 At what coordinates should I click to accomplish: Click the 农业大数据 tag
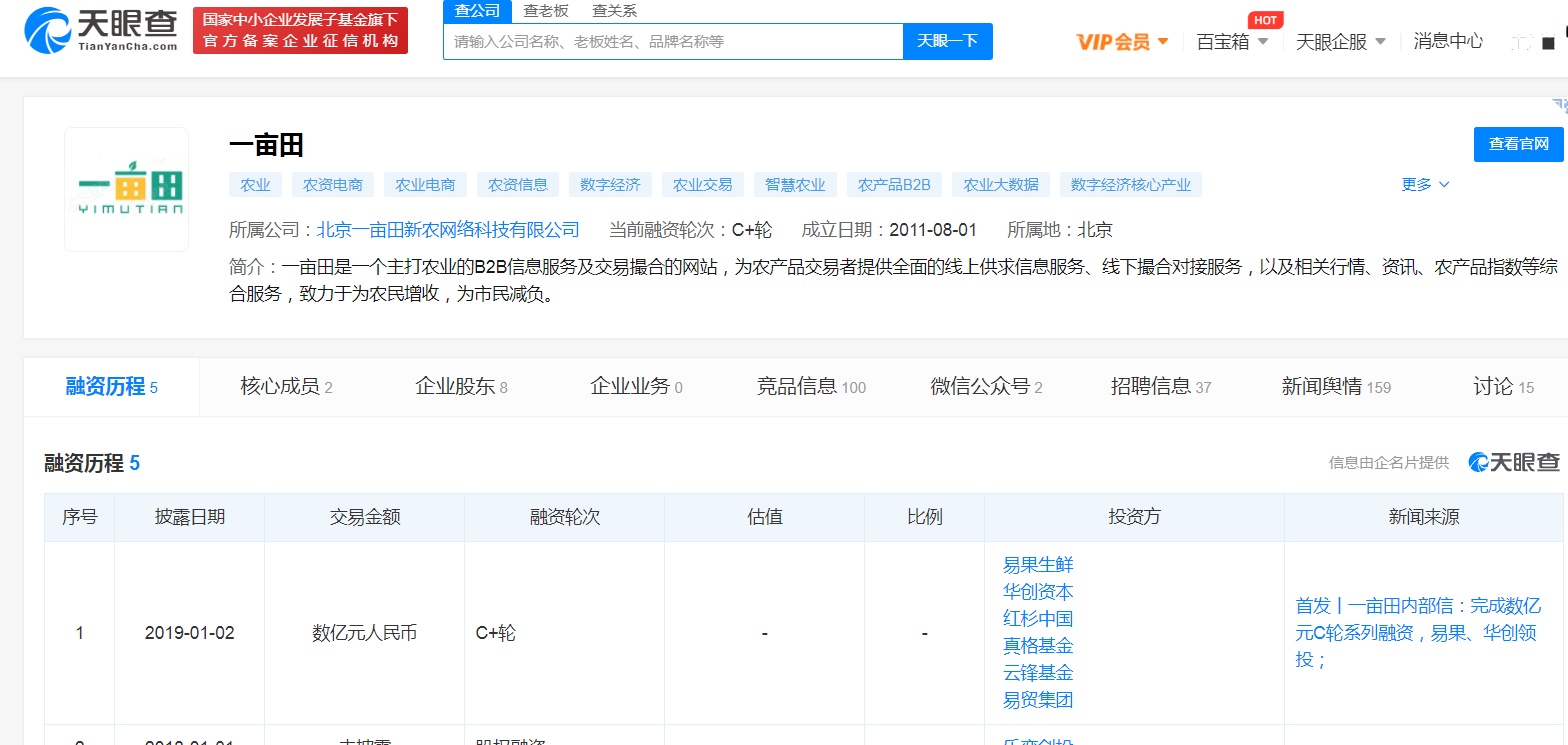[x=1002, y=184]
